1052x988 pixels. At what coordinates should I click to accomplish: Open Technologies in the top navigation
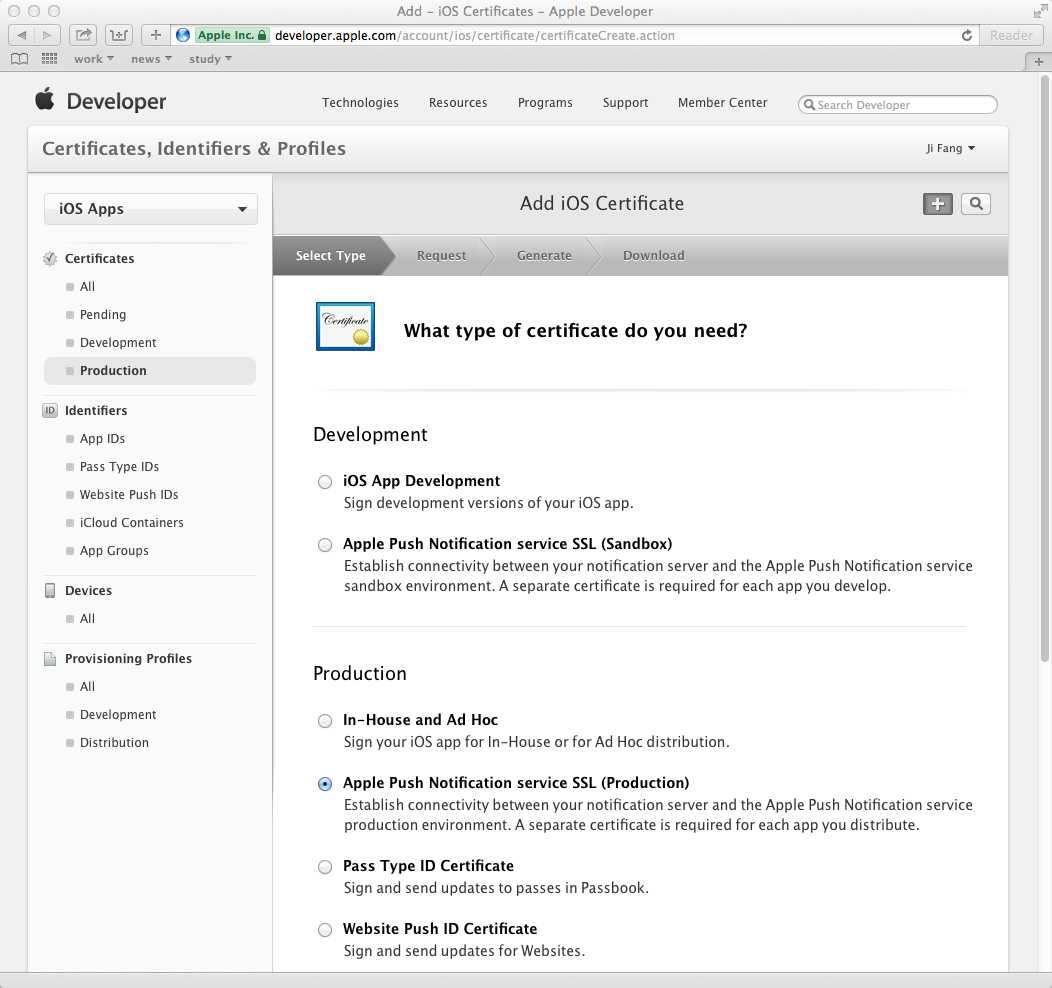pyautogui.click(x=360, y=103)
